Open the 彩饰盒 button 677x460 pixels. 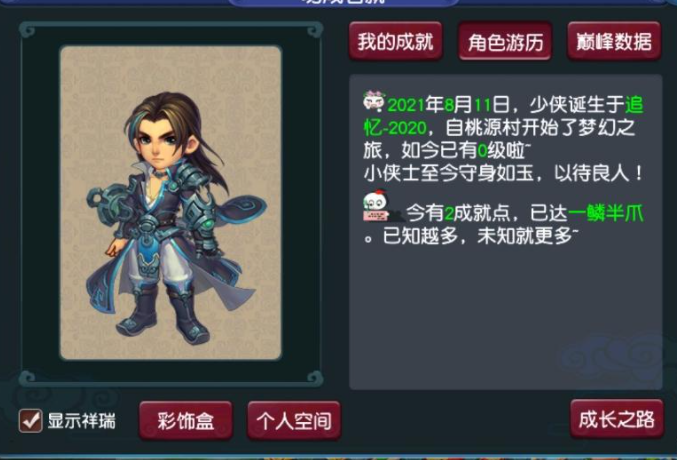point(186,421)
